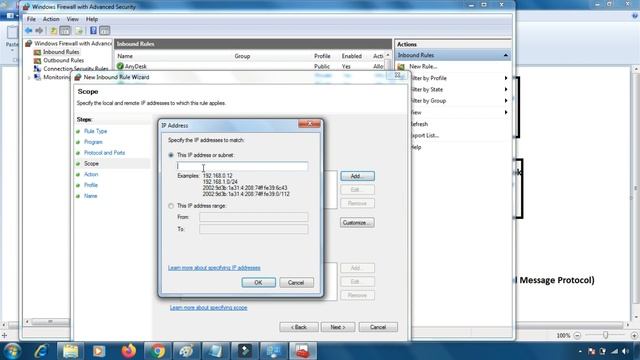Click Cancel in the IP Address dialog
The image size is (640, 360).
click(296, 282)
